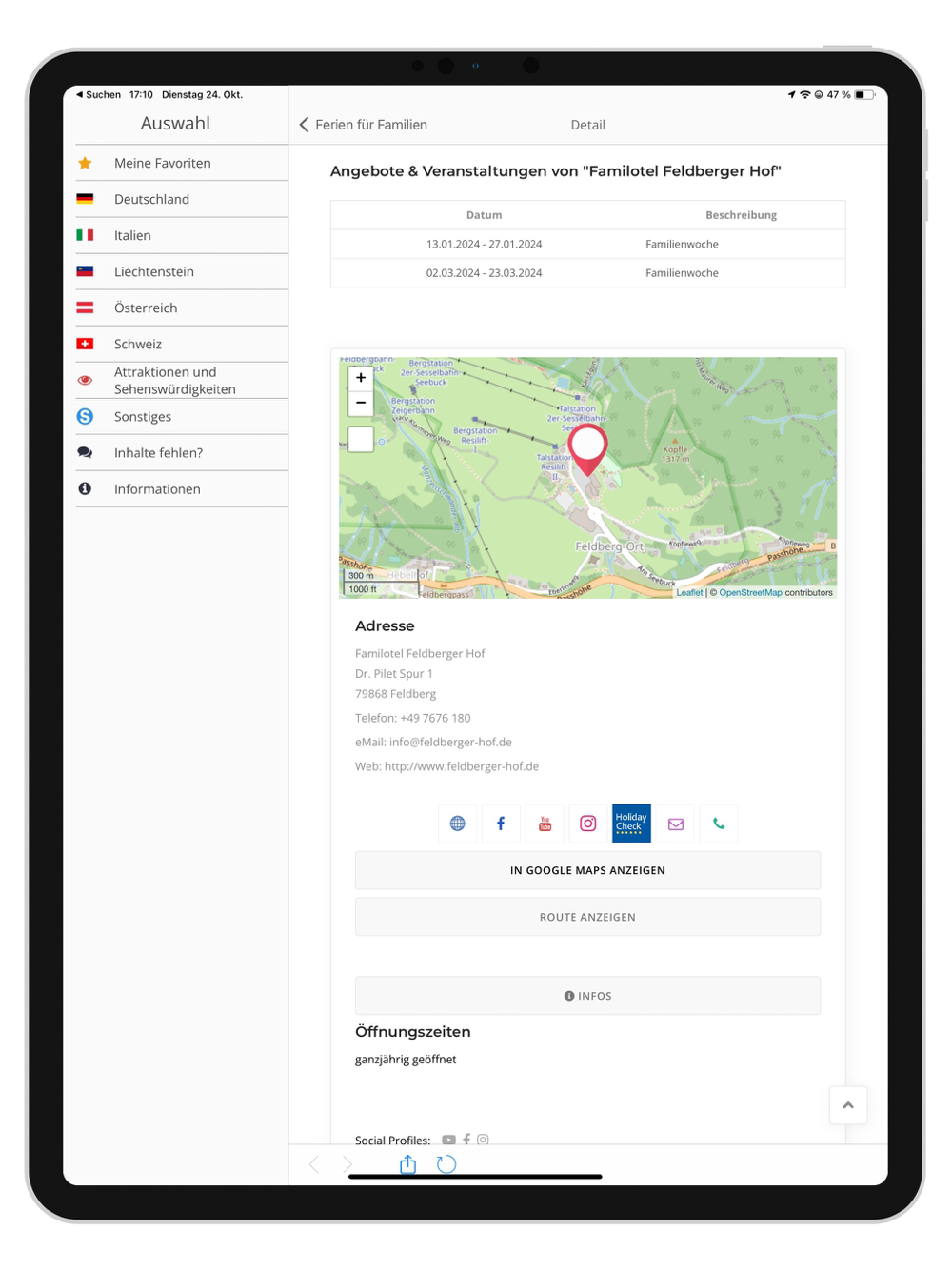Open Instagram icon next to Social Profiles
The image size is (952, 1270).
pyautogui.click(x=483, y=1140)
